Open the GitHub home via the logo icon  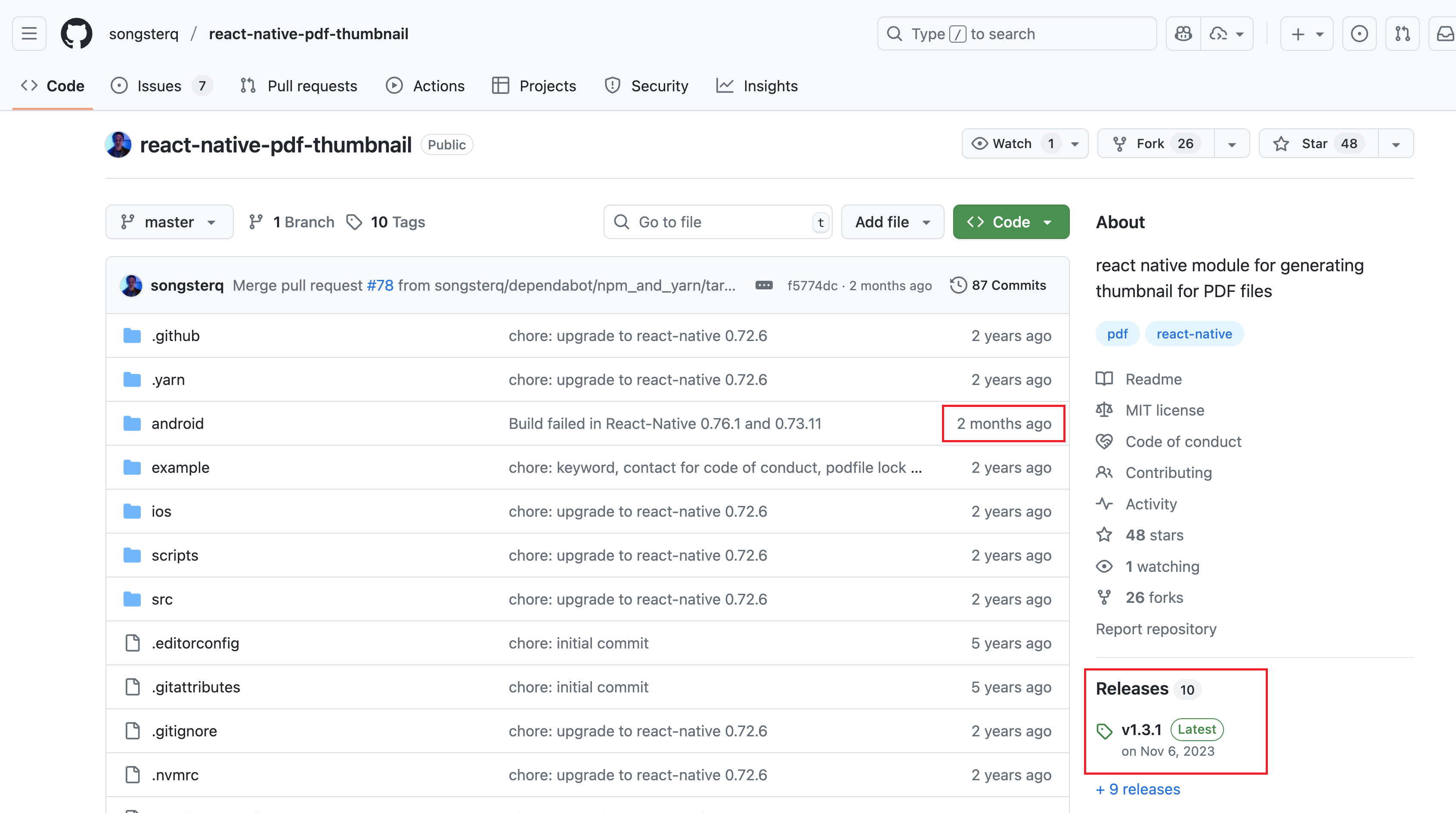pos(76,33)
